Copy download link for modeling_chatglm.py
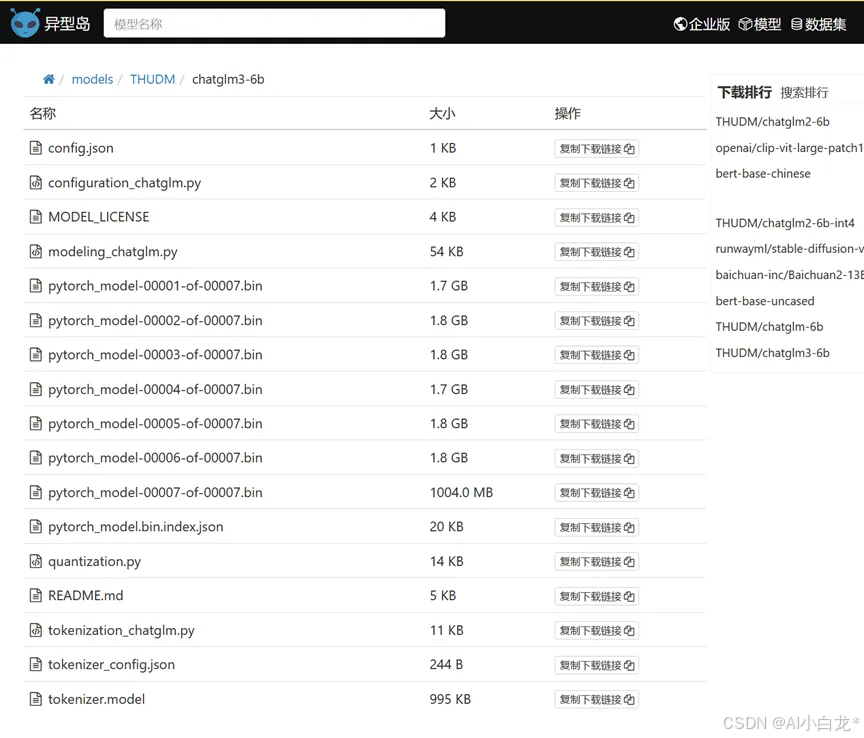The image size is (864, 738). pyautogui.click(x=597, y=252)
